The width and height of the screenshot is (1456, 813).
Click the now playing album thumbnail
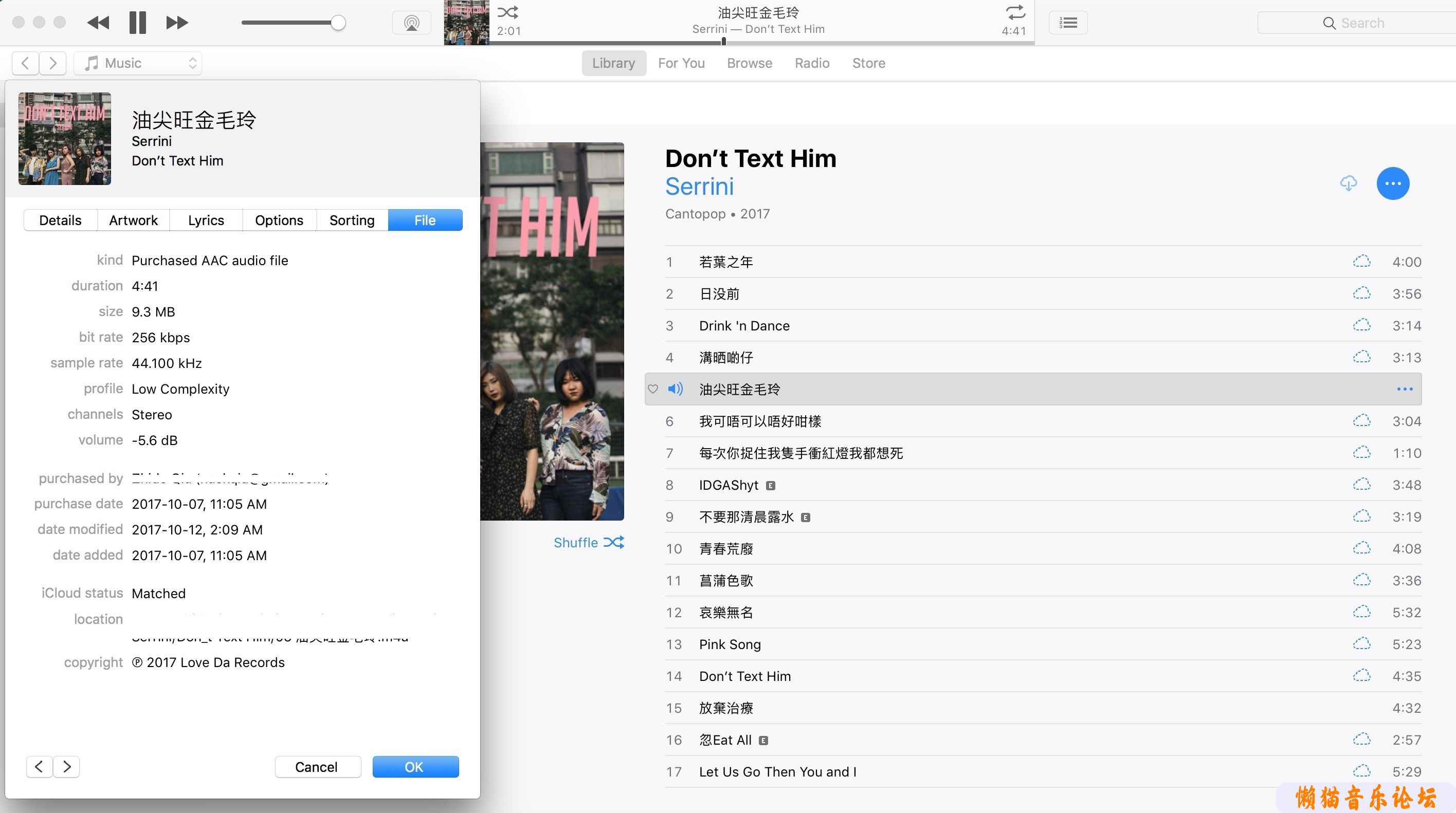click(466, 23)
